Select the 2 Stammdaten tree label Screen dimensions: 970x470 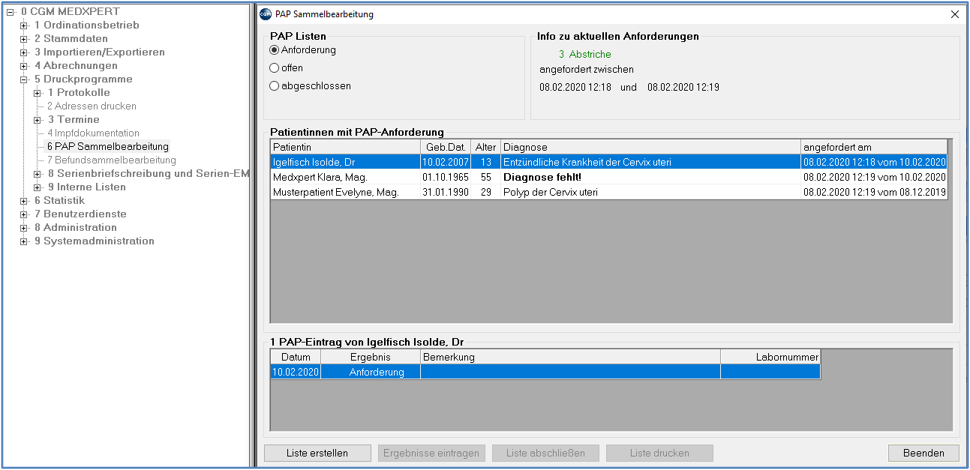[71, 39]
